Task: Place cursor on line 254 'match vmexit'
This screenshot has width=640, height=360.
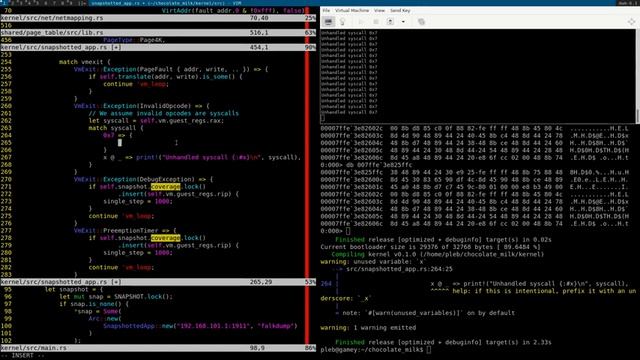Action: pos(84,62)
